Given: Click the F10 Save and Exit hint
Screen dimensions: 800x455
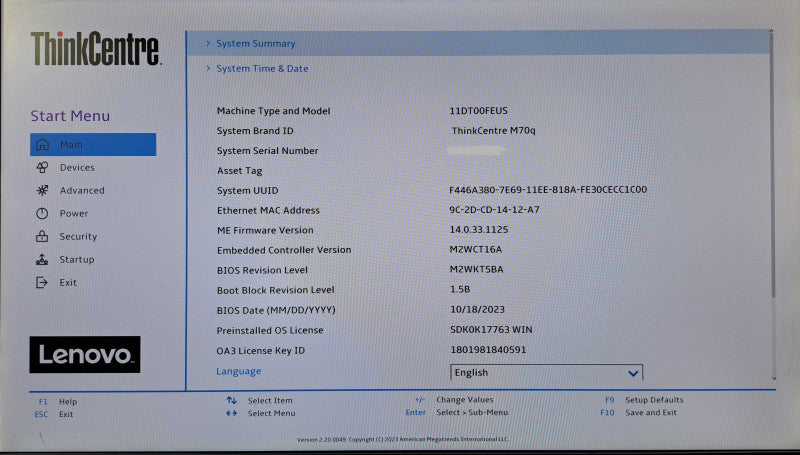Looking at the screenshot, I should (638, 413).
